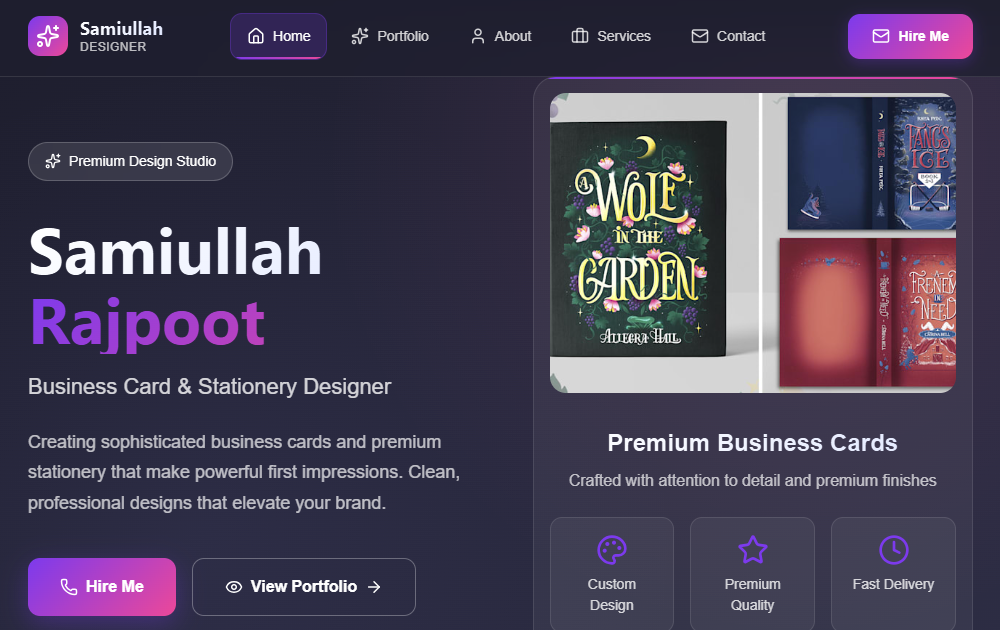Click the palette icon above Custom Design

point(611,549)
